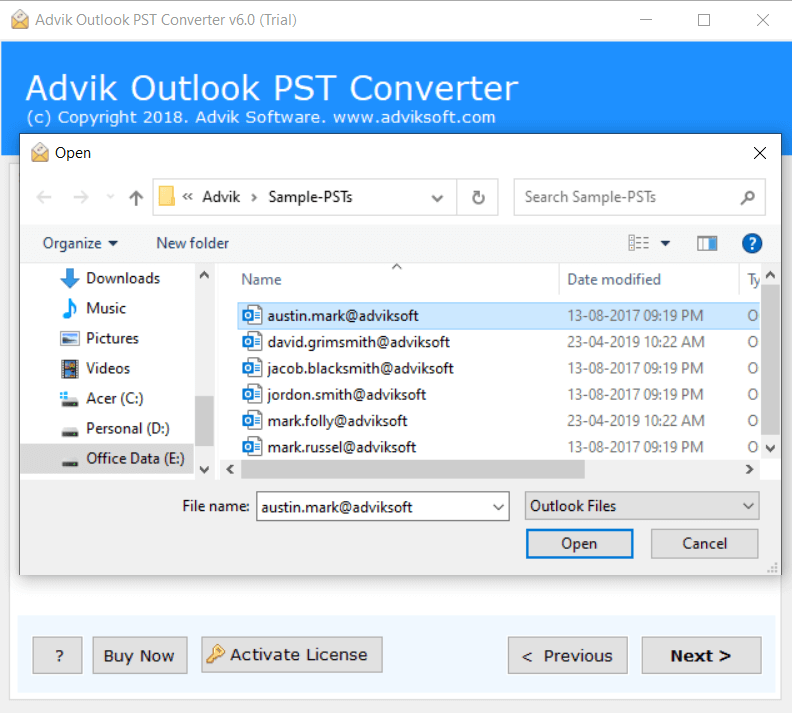Click file list scroll up arrow
This screenshot has height=713, width=792.
point(770,275)
